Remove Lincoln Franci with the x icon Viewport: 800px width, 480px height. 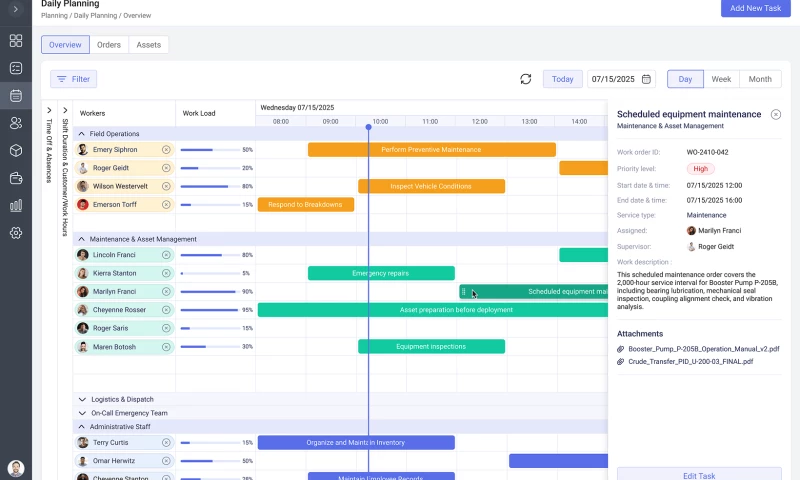click(166, 255)
